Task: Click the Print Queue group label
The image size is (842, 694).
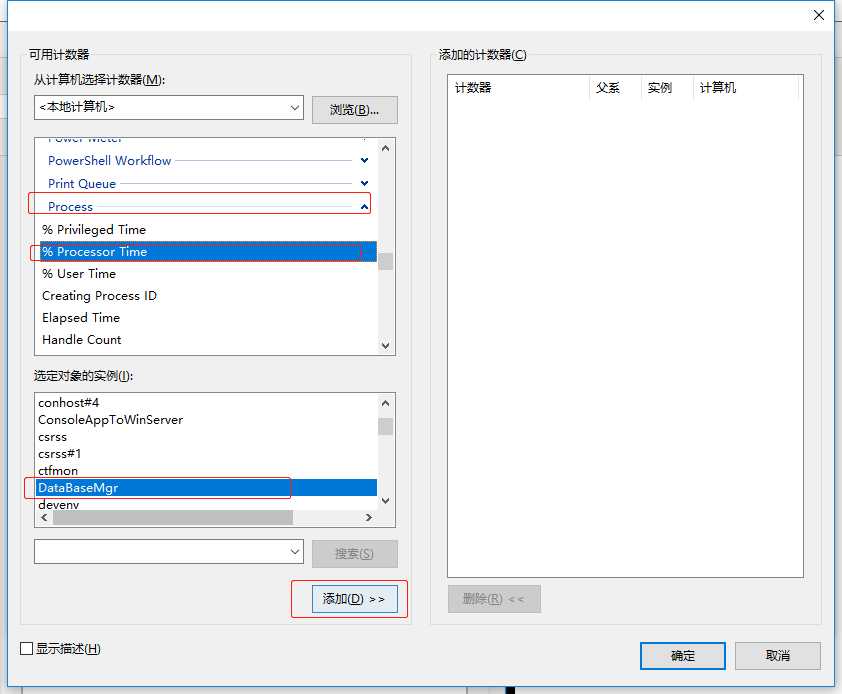Action: point(82,184)
